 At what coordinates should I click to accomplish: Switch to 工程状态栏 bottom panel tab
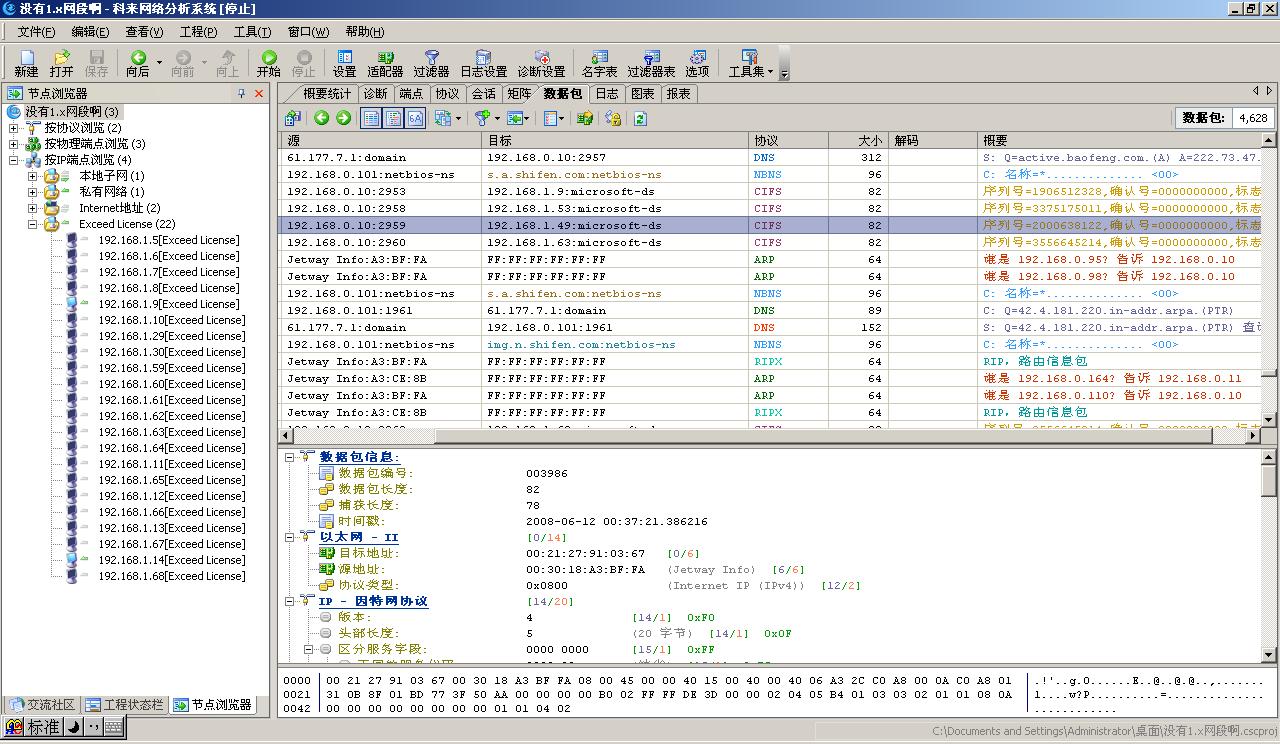124,704
